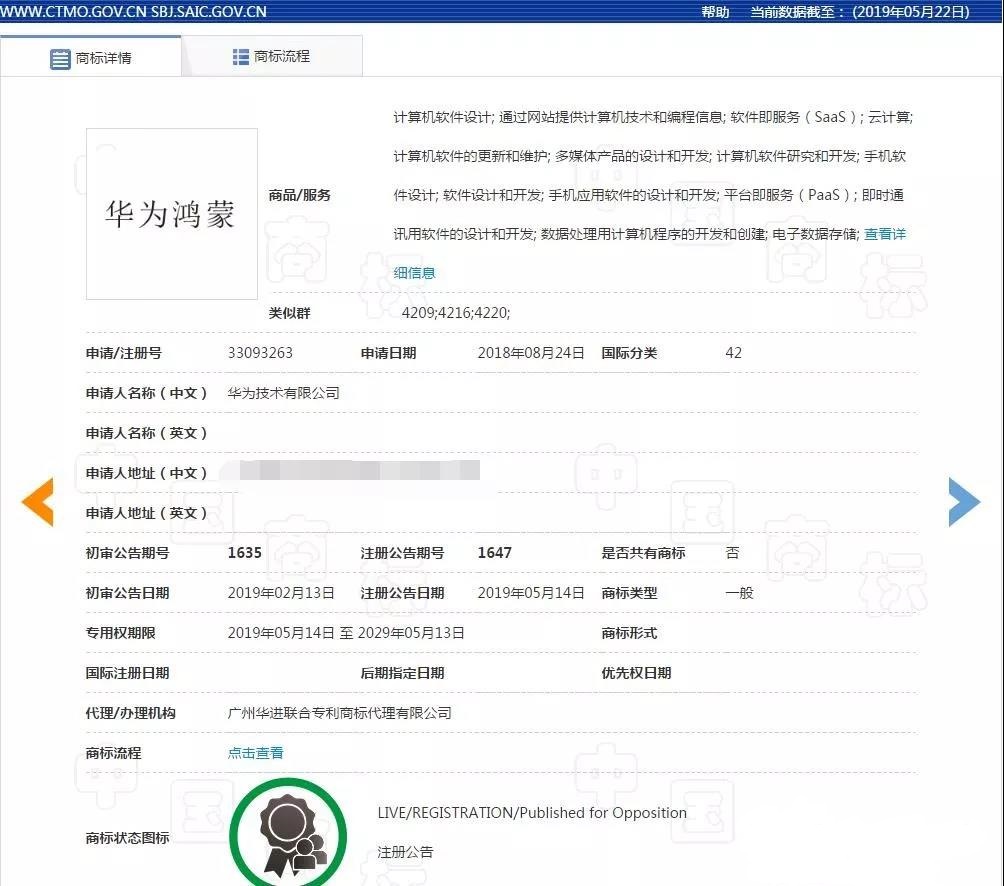Image resolution: width=1004 pixels, height=886 pixels.
Task: Click the 商品/服务 field label
Action: tap(299, 195)
